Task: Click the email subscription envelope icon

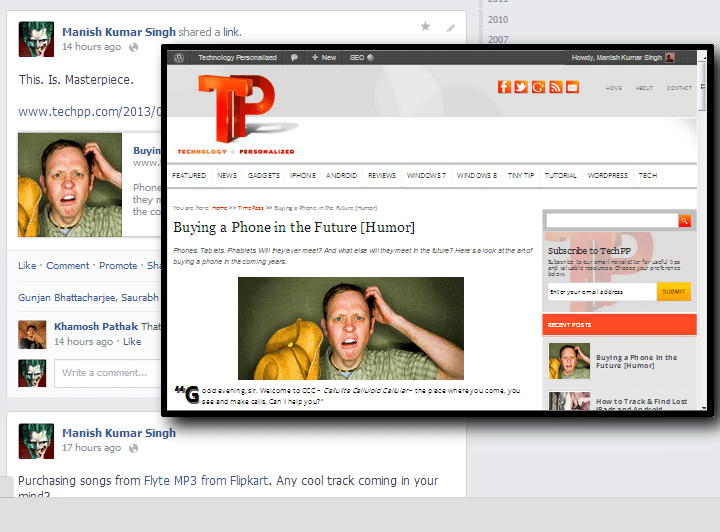Action: (x=573, y=87)
